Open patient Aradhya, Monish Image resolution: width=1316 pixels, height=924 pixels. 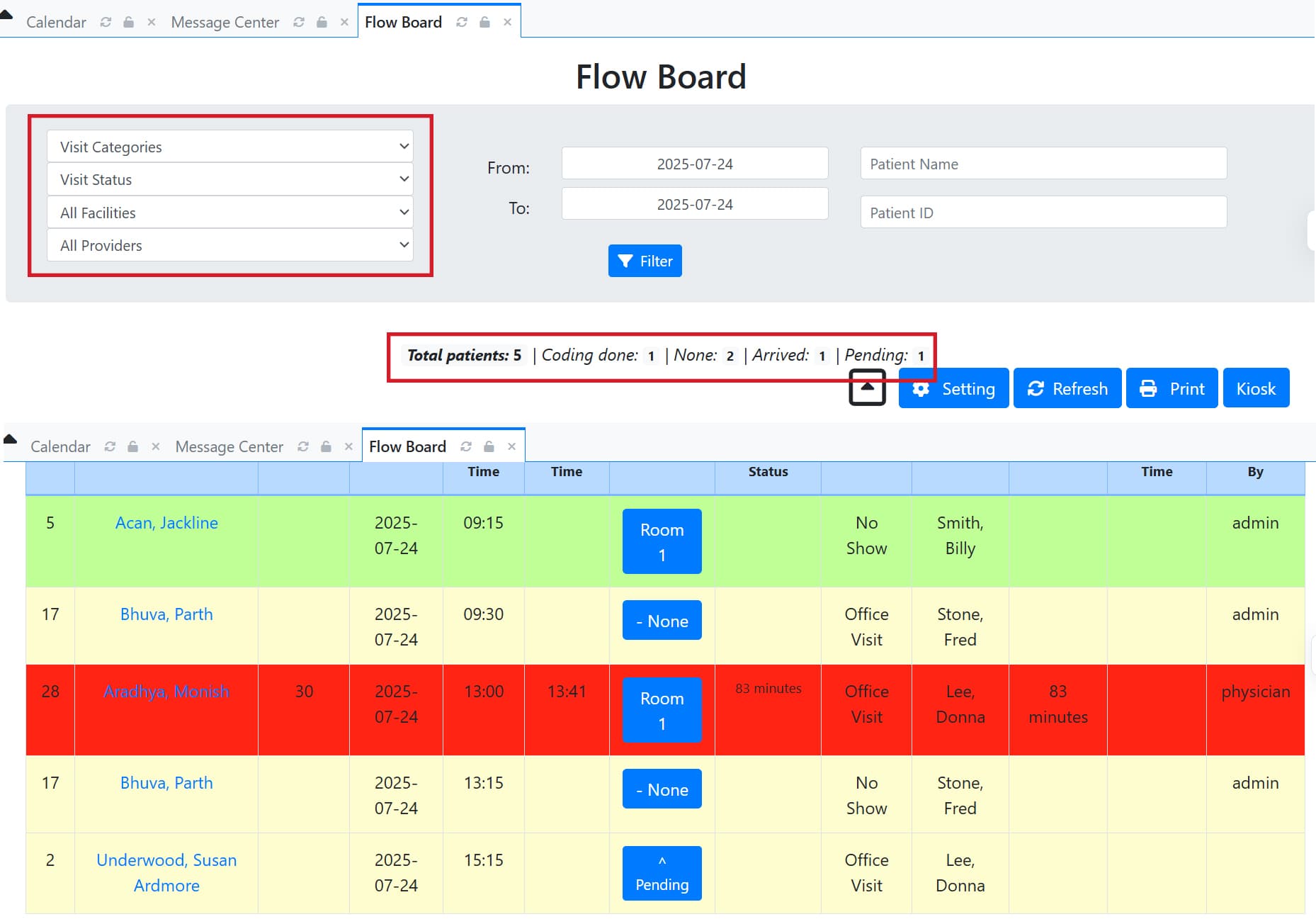tap(166, 692)
